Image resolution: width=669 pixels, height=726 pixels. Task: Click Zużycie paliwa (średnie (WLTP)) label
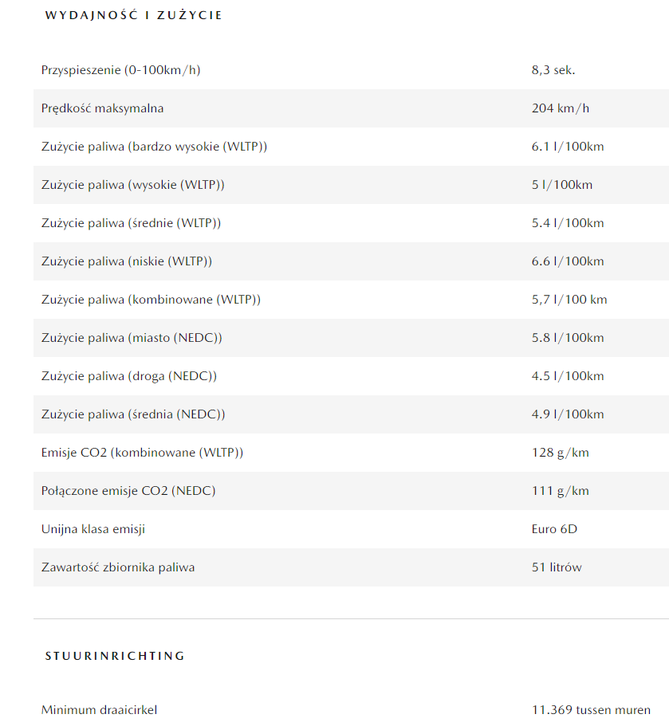(131, 223)
